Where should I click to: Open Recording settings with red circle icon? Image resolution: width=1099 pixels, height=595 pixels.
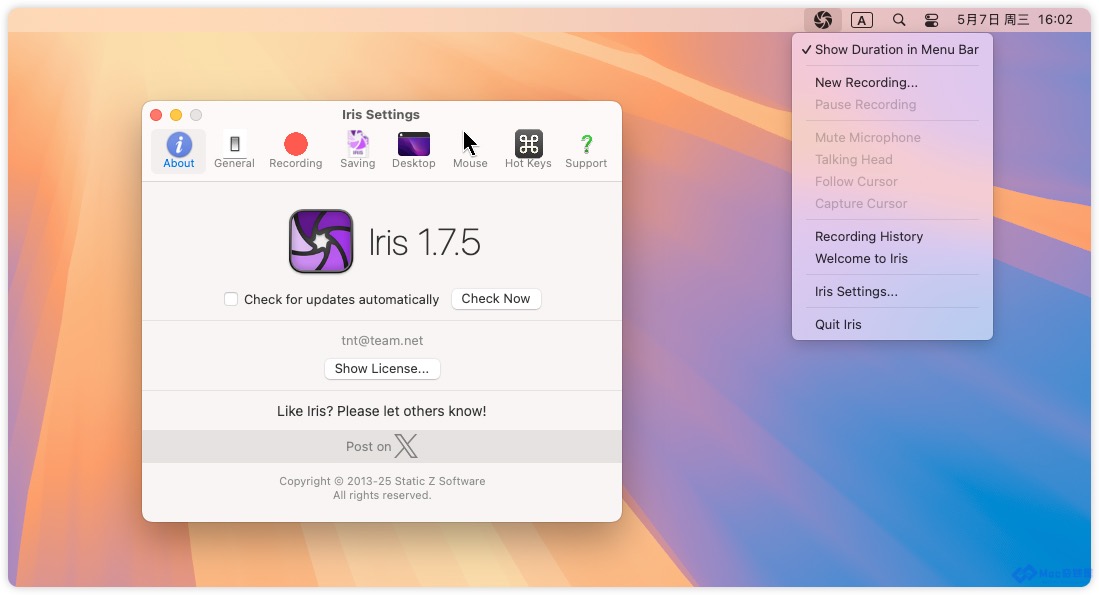tap(296, 151)
